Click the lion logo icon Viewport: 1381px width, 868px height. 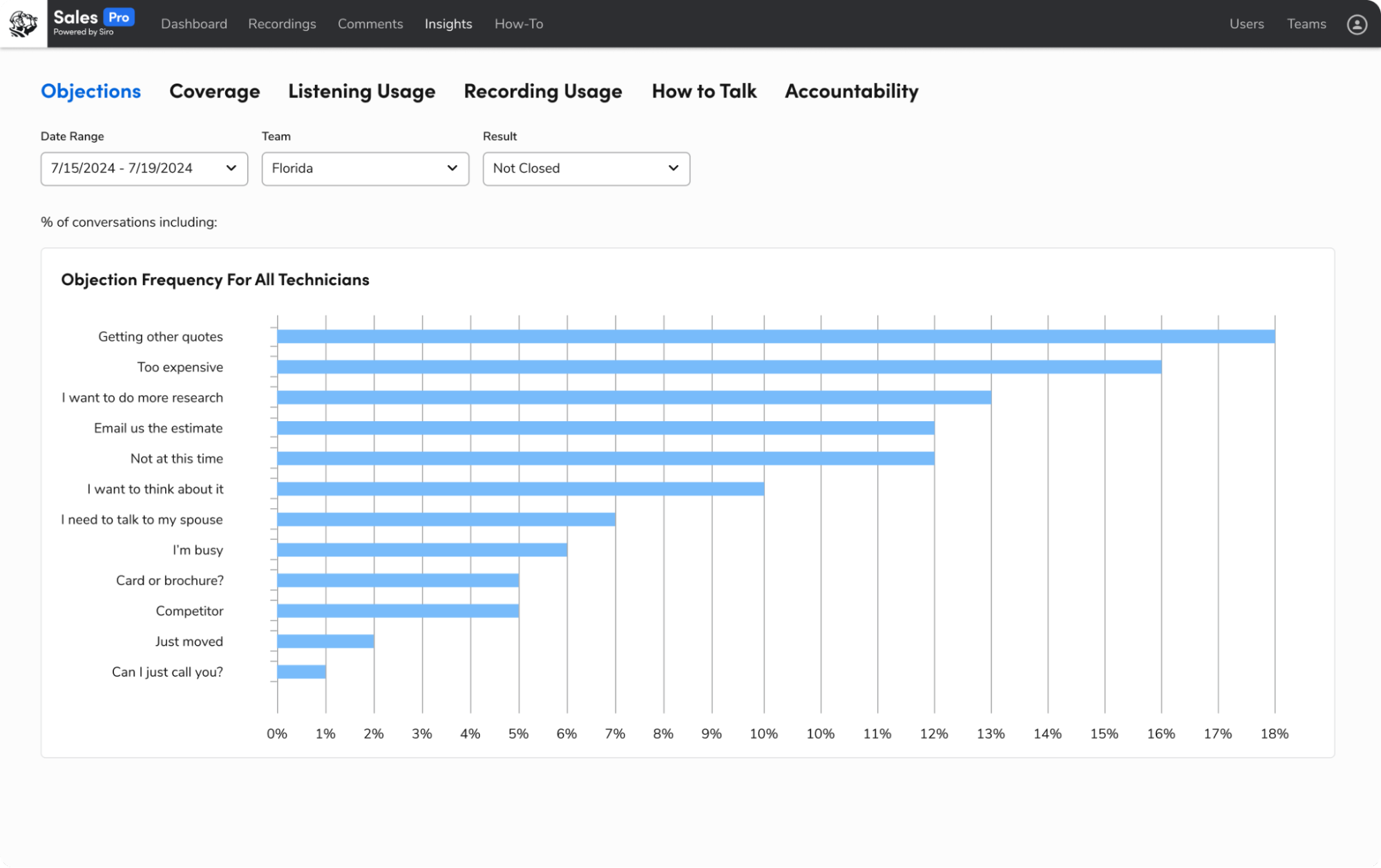point(23,23)
